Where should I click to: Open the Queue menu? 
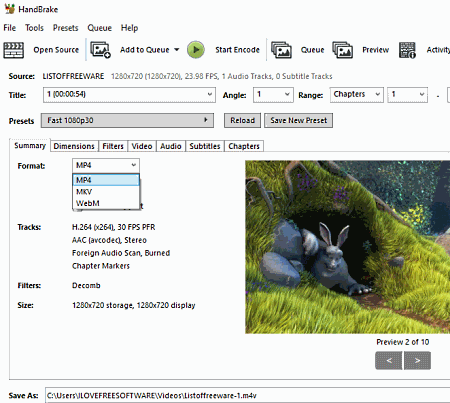click(x=99, y=28)
